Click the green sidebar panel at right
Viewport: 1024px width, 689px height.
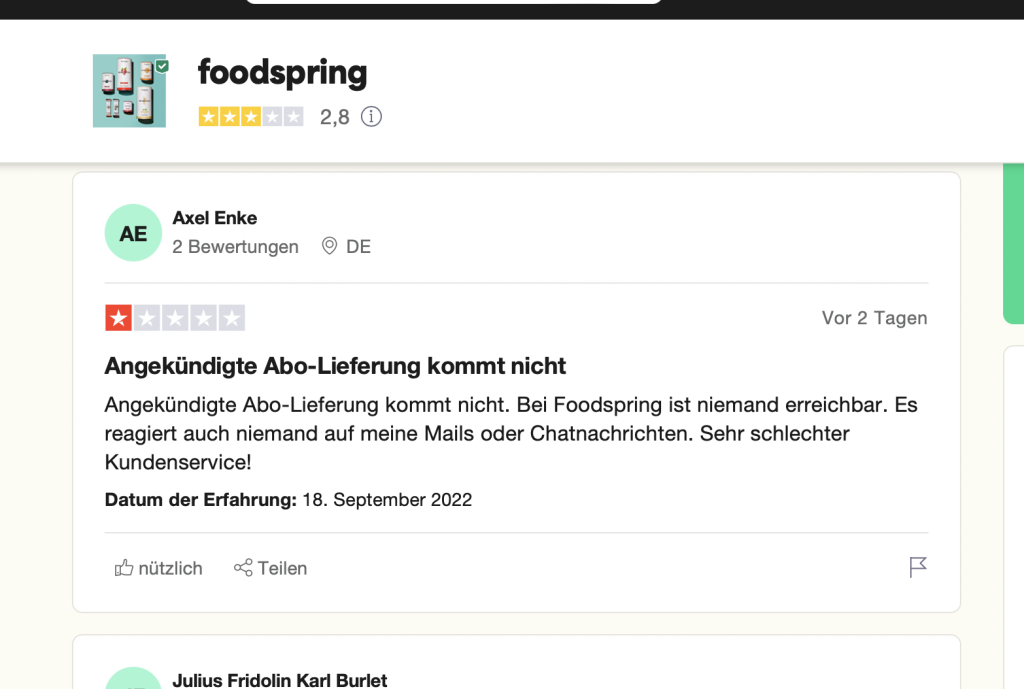(x=1014, y=243)
